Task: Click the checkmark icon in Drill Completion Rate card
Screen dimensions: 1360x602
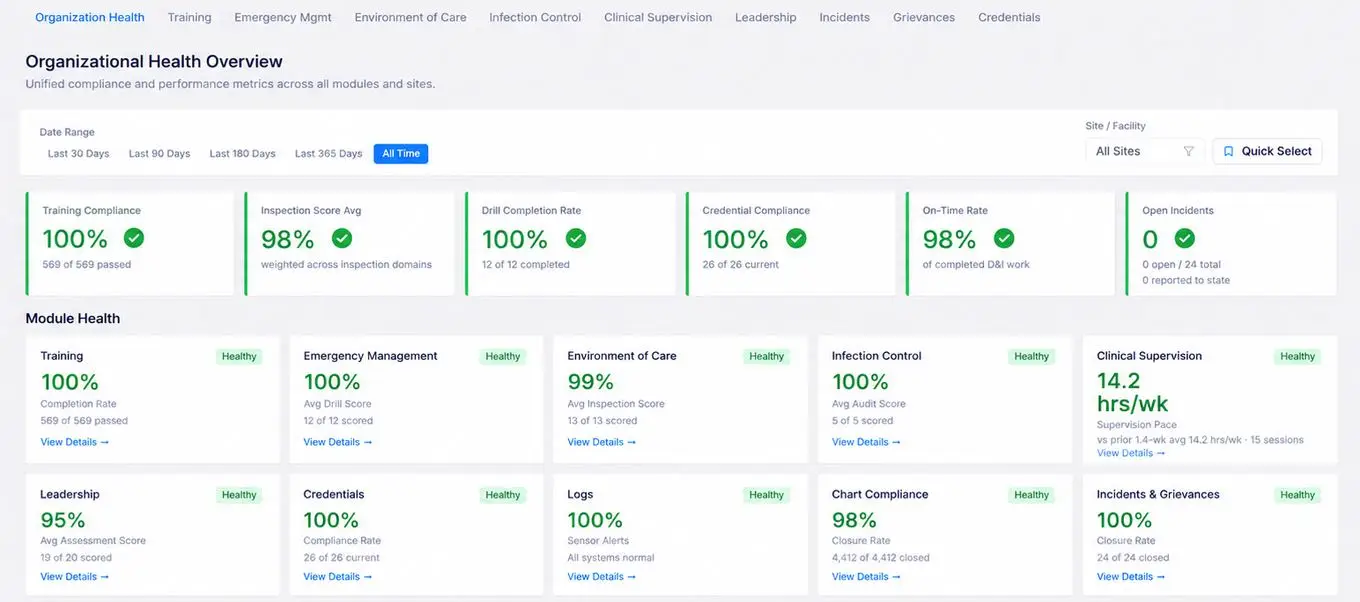Action: (575, 238)
